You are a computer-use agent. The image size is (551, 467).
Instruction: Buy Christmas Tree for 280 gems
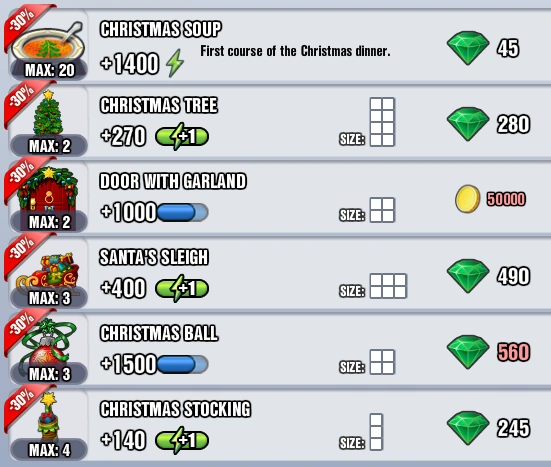488,124
